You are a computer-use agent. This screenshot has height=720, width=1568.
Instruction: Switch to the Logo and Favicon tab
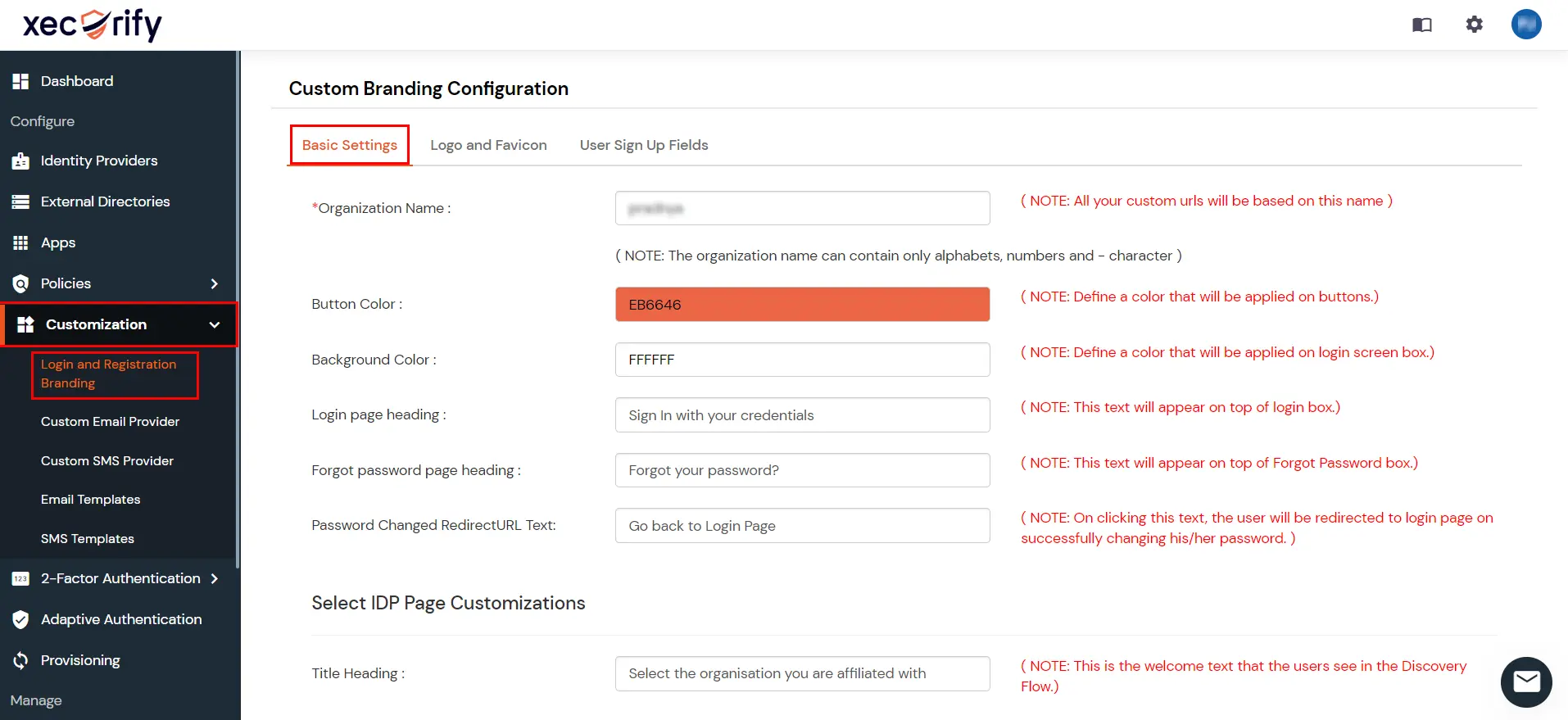(x=488, y=145)
